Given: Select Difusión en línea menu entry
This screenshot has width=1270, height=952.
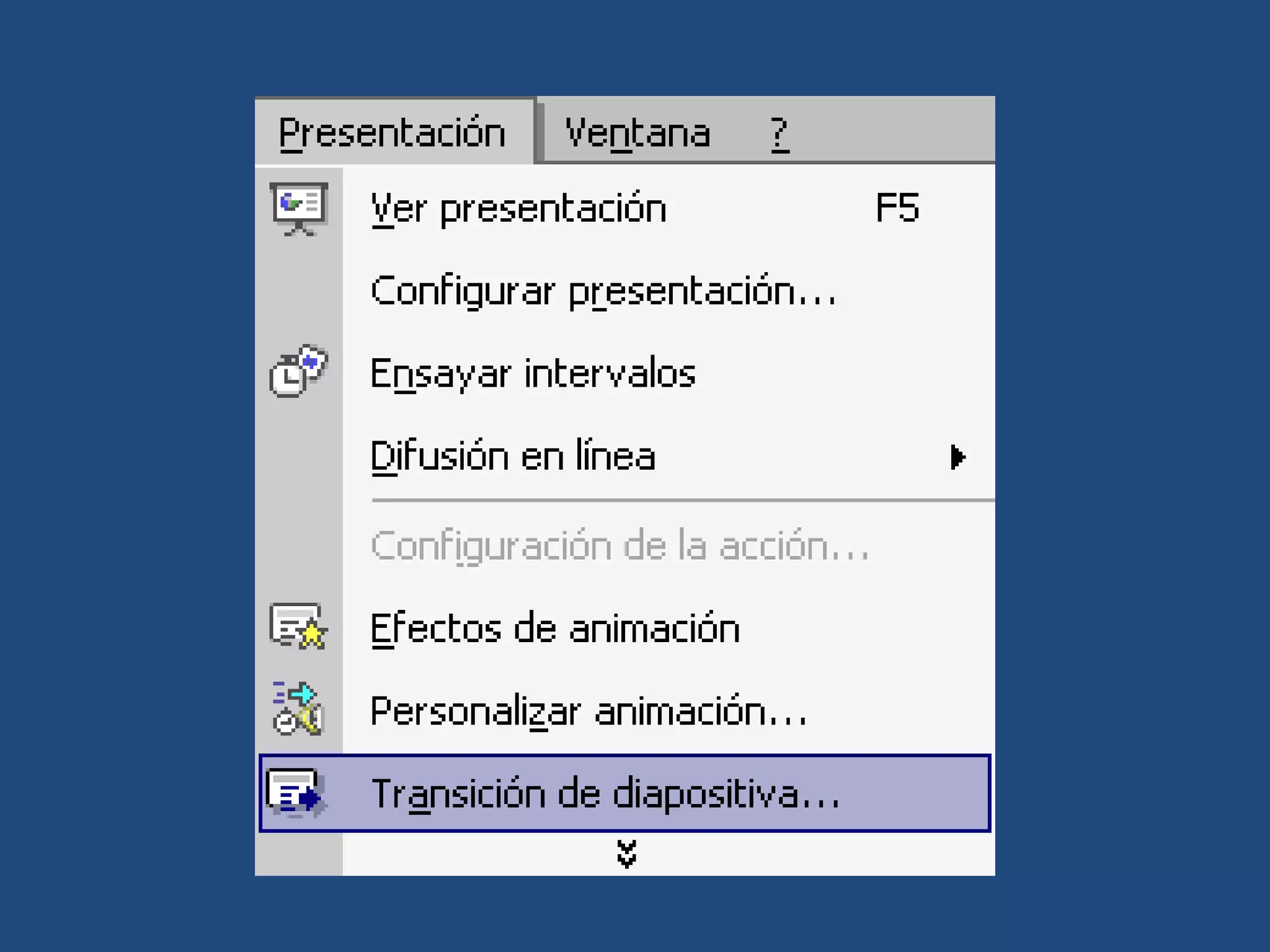Looking at the screenshot, I should point(513,457).
